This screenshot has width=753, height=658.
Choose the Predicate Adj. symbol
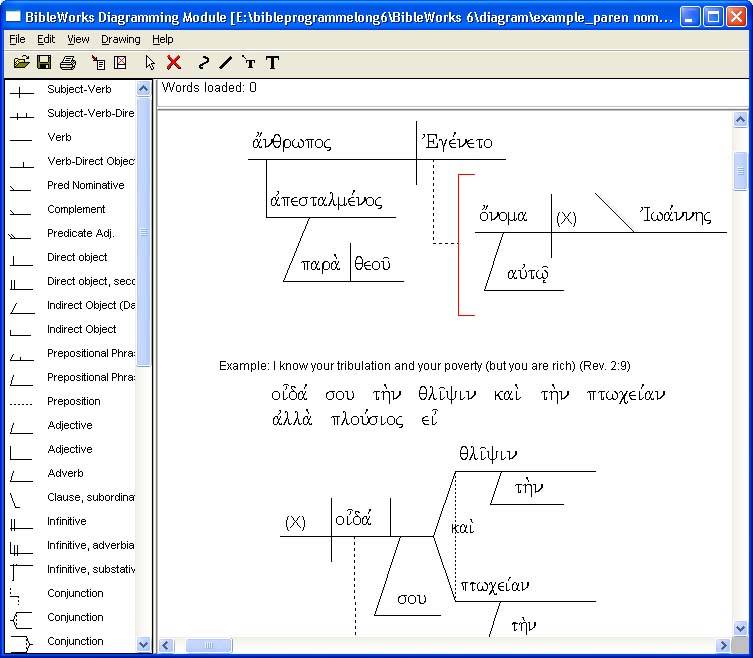(21, 236)
